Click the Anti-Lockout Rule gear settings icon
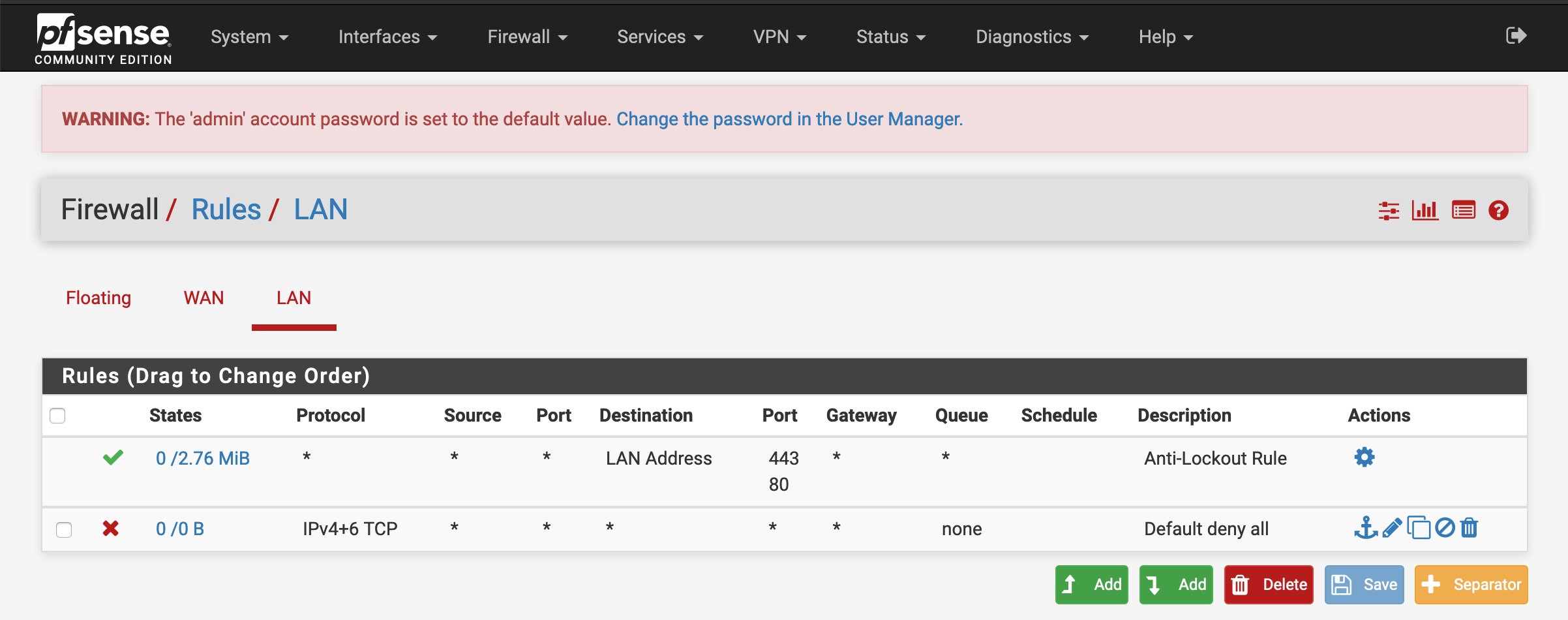1568x620 pixels. (x=1364, y=457)
